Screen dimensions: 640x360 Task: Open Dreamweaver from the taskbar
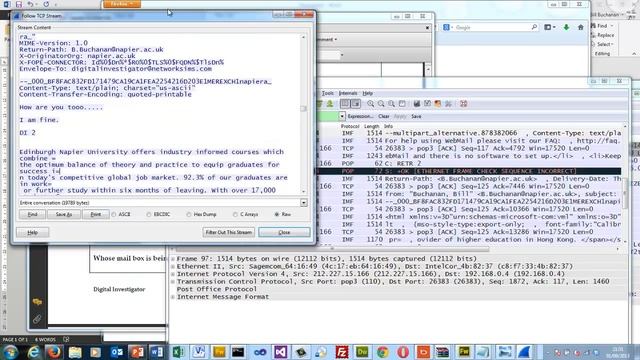coord(362,352)
